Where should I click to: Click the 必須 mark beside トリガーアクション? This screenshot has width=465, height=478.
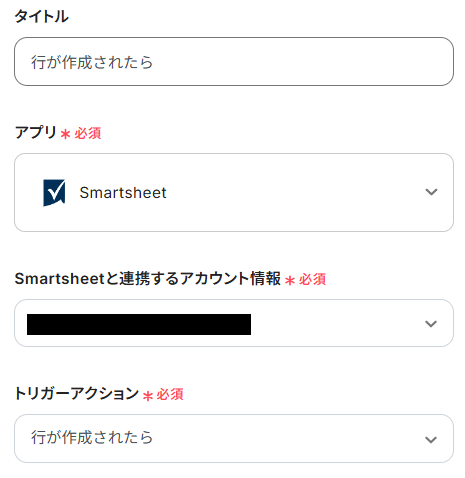170,394
